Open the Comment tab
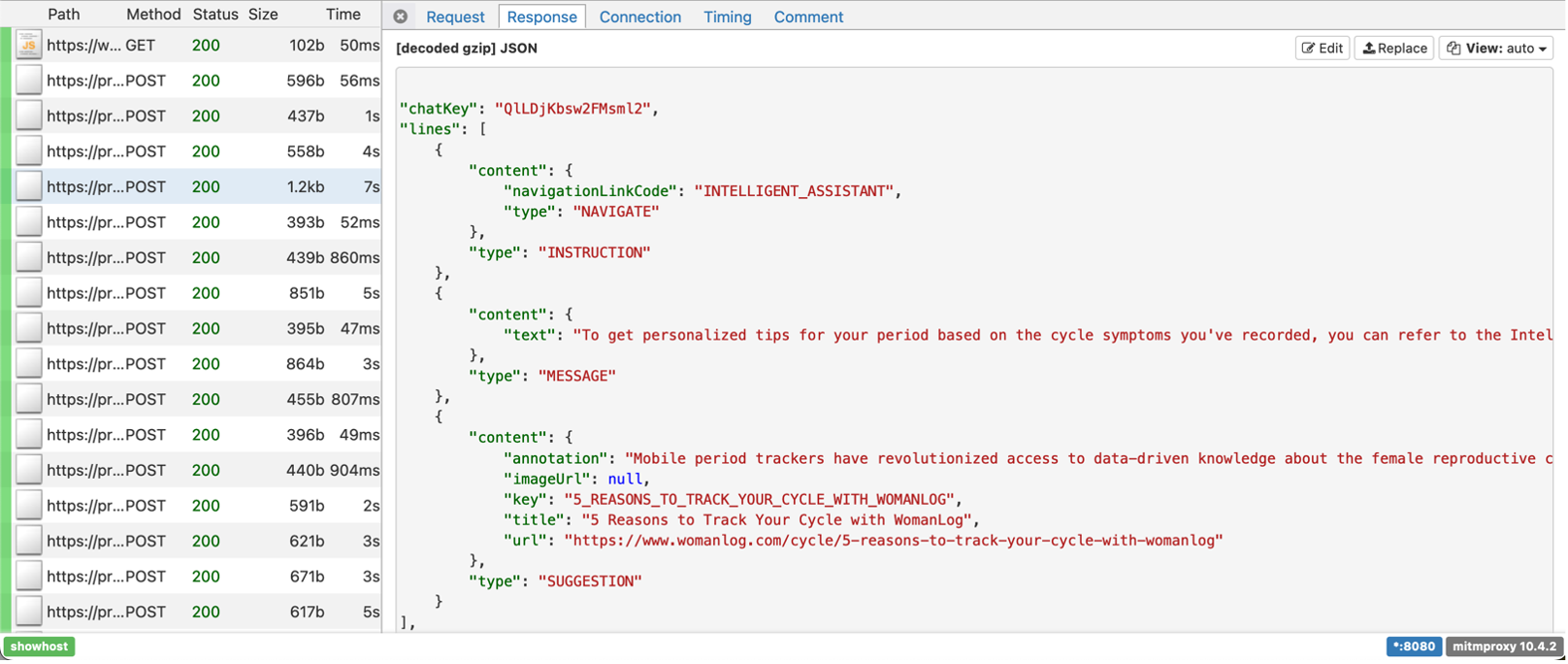This screenshot has width=1568, height=664. (x=808, y=17)
